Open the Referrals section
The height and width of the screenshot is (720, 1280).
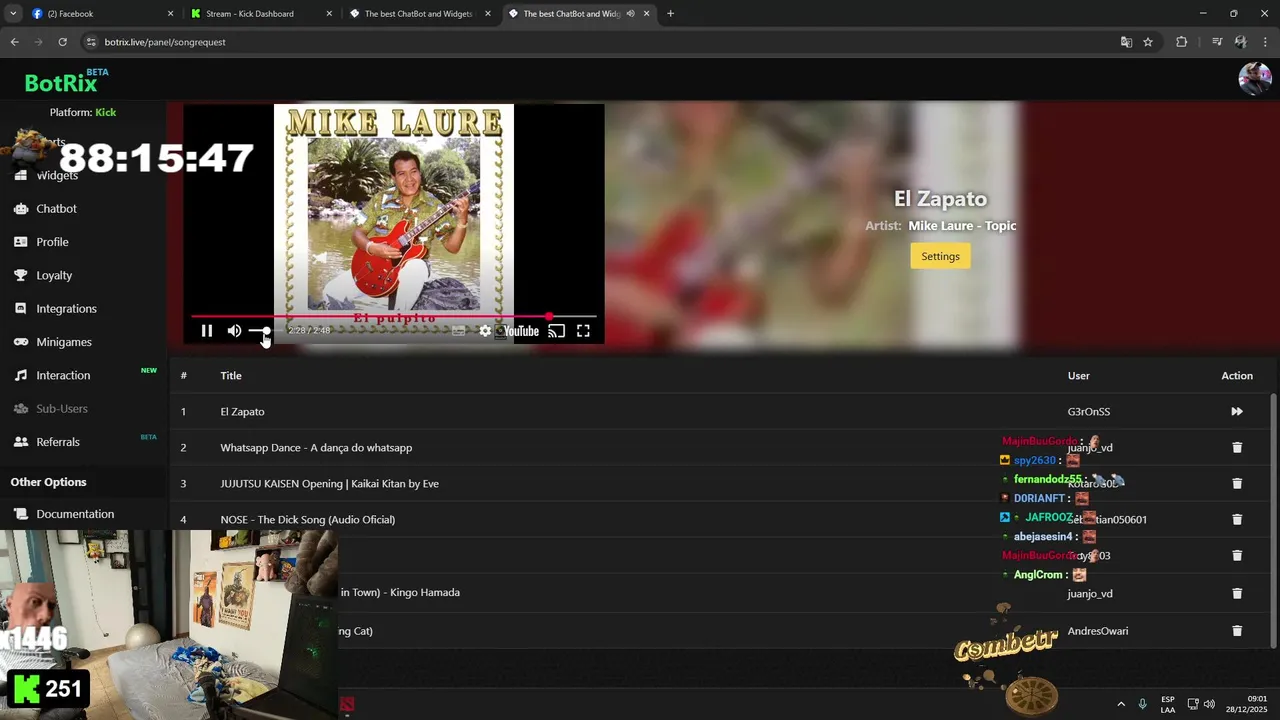tap(58, 442)
